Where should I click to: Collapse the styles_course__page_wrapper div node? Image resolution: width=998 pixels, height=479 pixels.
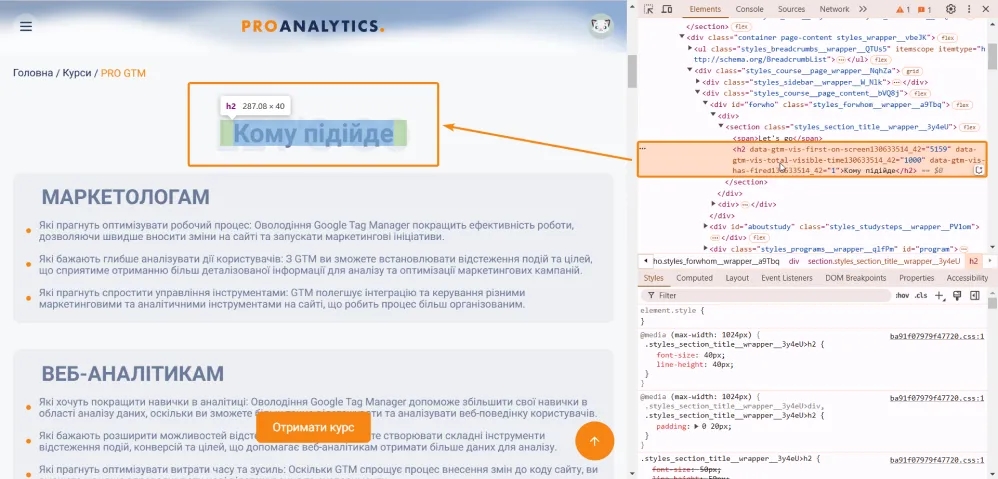[x=690, y=71]
